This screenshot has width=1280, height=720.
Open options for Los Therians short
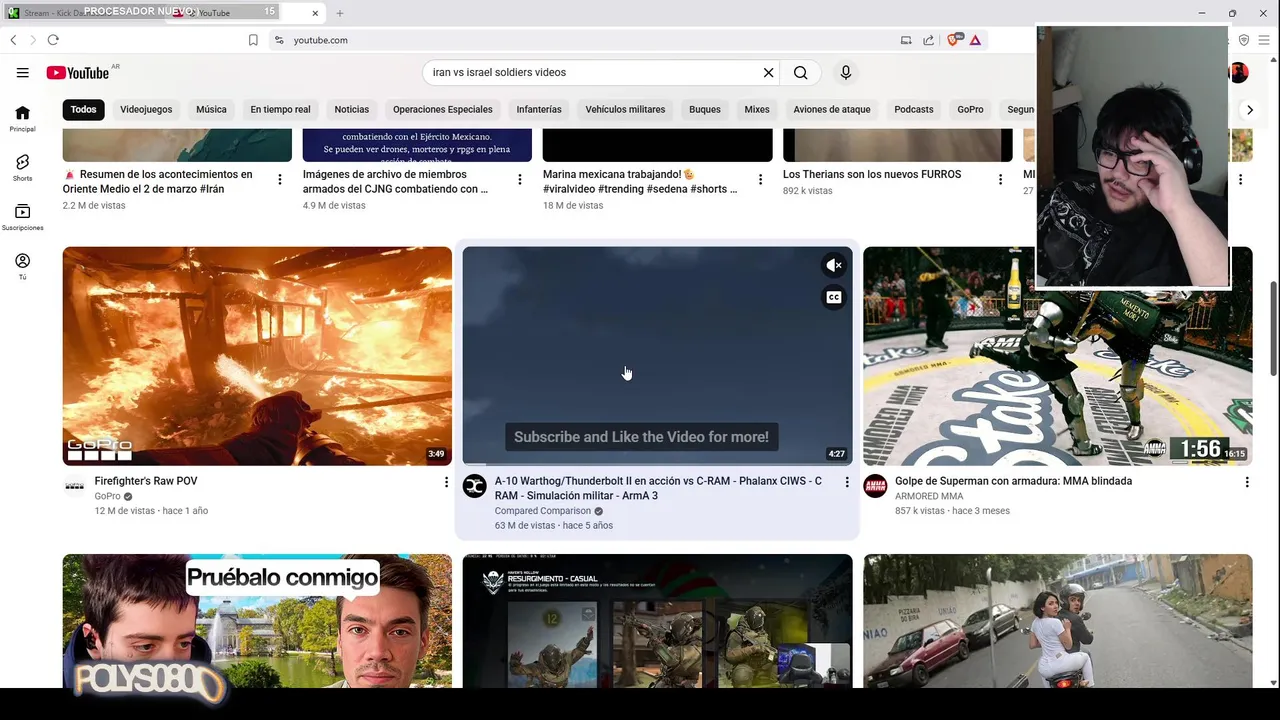(x=1000, y=179)
